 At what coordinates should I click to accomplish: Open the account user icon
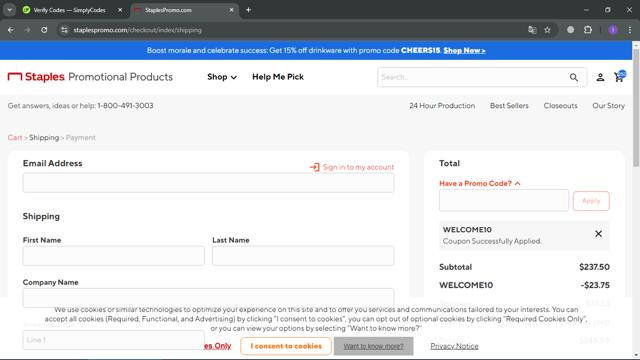[600, 77]
